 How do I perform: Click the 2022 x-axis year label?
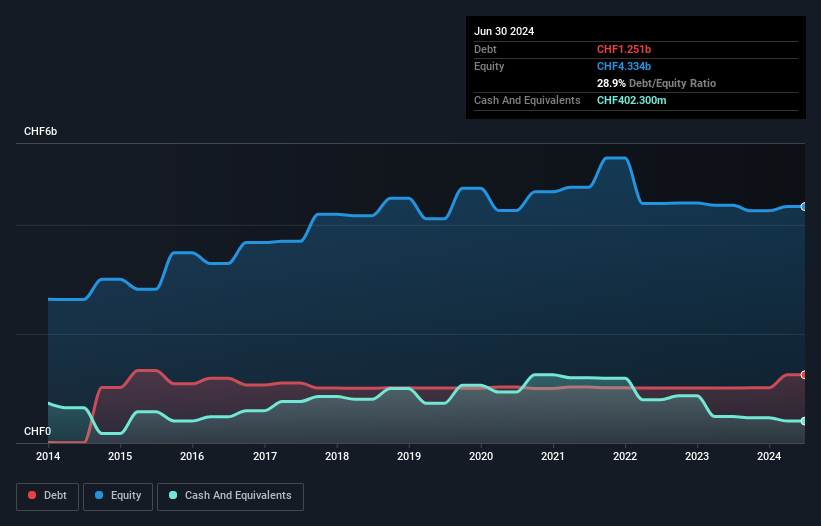[x=625, y=456]
